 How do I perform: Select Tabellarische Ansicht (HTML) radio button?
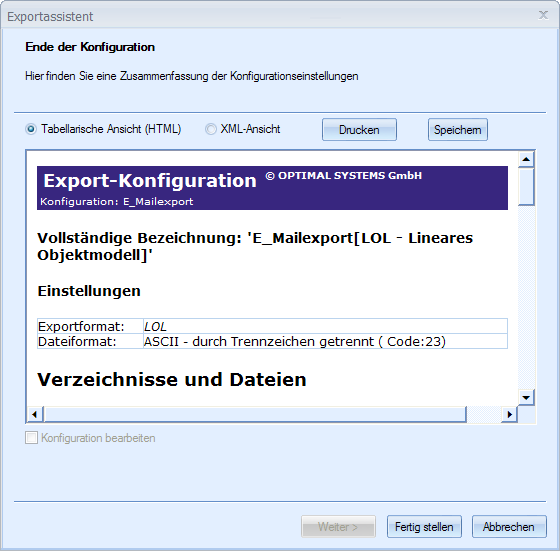pos(31,129)
